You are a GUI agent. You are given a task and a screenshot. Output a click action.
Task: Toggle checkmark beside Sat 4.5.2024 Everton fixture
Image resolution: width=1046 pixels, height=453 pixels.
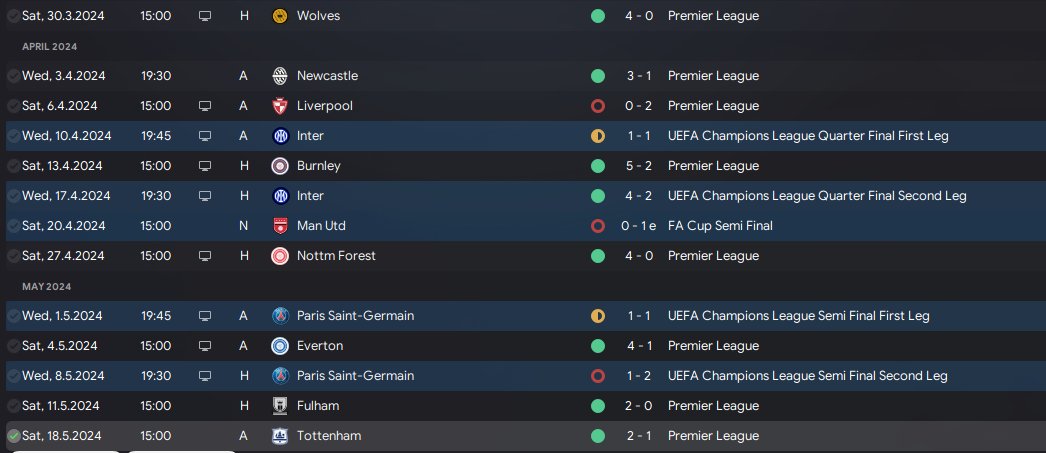click(x=13, y=346)
